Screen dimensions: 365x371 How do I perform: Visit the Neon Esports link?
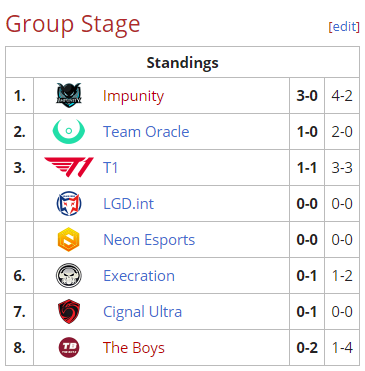pyautogui.click(x=149, y=240)
